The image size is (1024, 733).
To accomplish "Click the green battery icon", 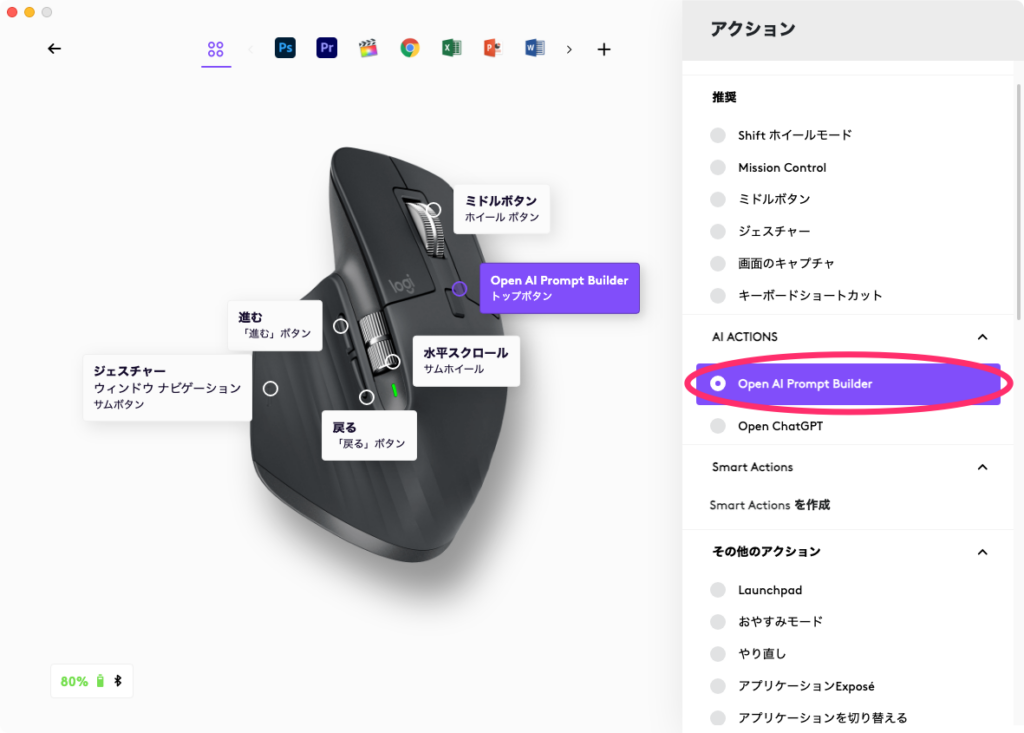I will point(100,681).
